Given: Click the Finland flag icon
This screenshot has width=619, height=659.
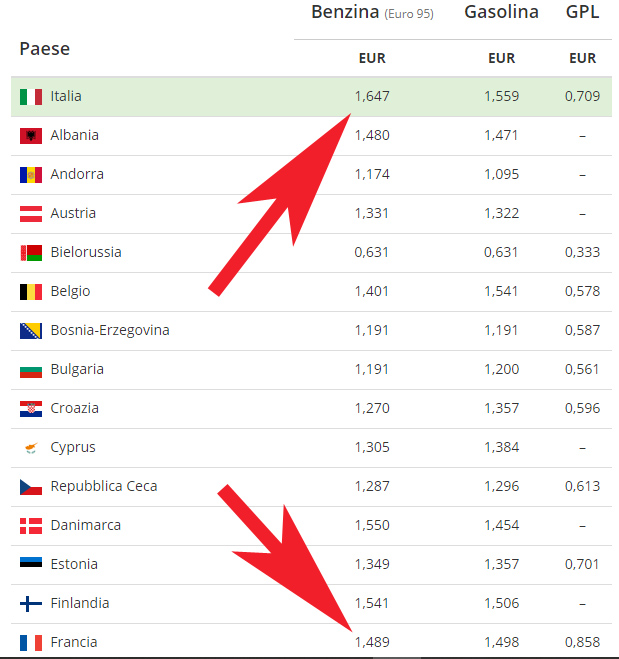Looking at the screenshot, I should [x=31, y=604].
